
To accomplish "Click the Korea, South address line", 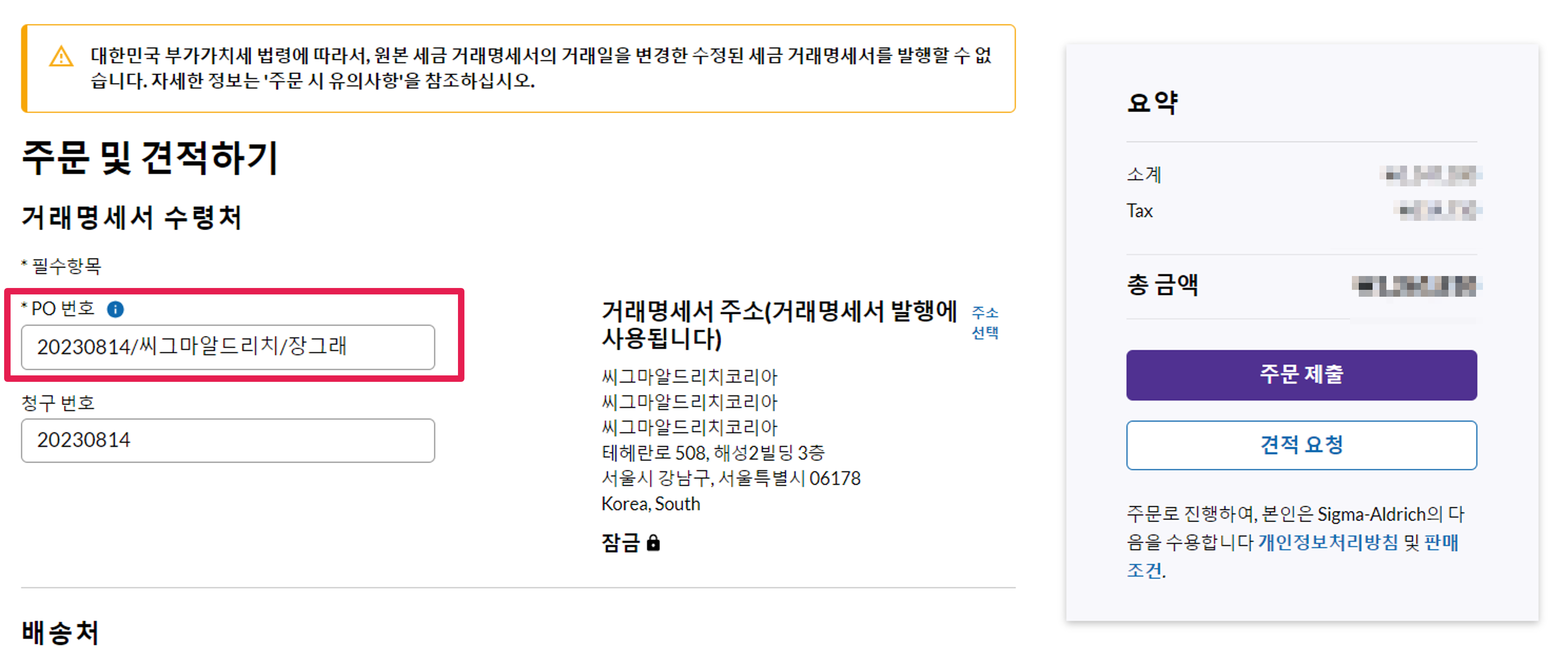I will coord(651,504).
